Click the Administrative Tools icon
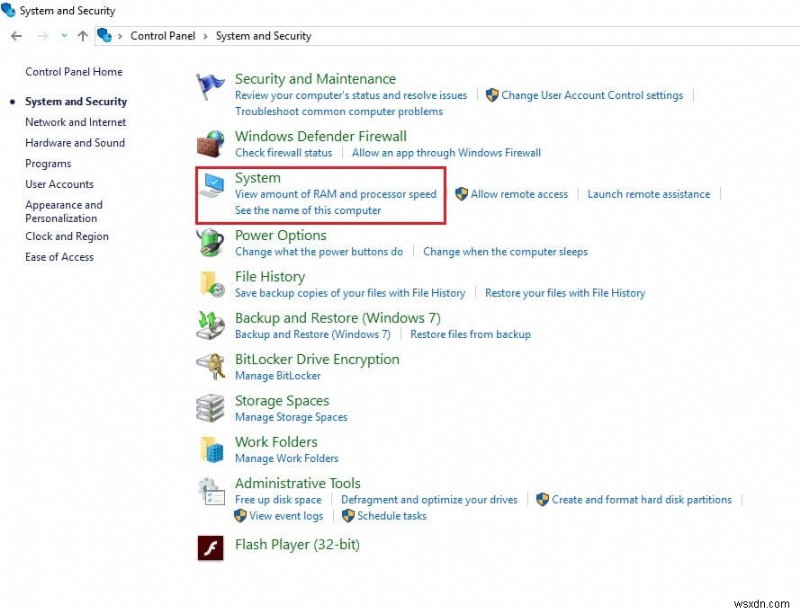Screen dimensions: 800x613 (x=210, y=490)
